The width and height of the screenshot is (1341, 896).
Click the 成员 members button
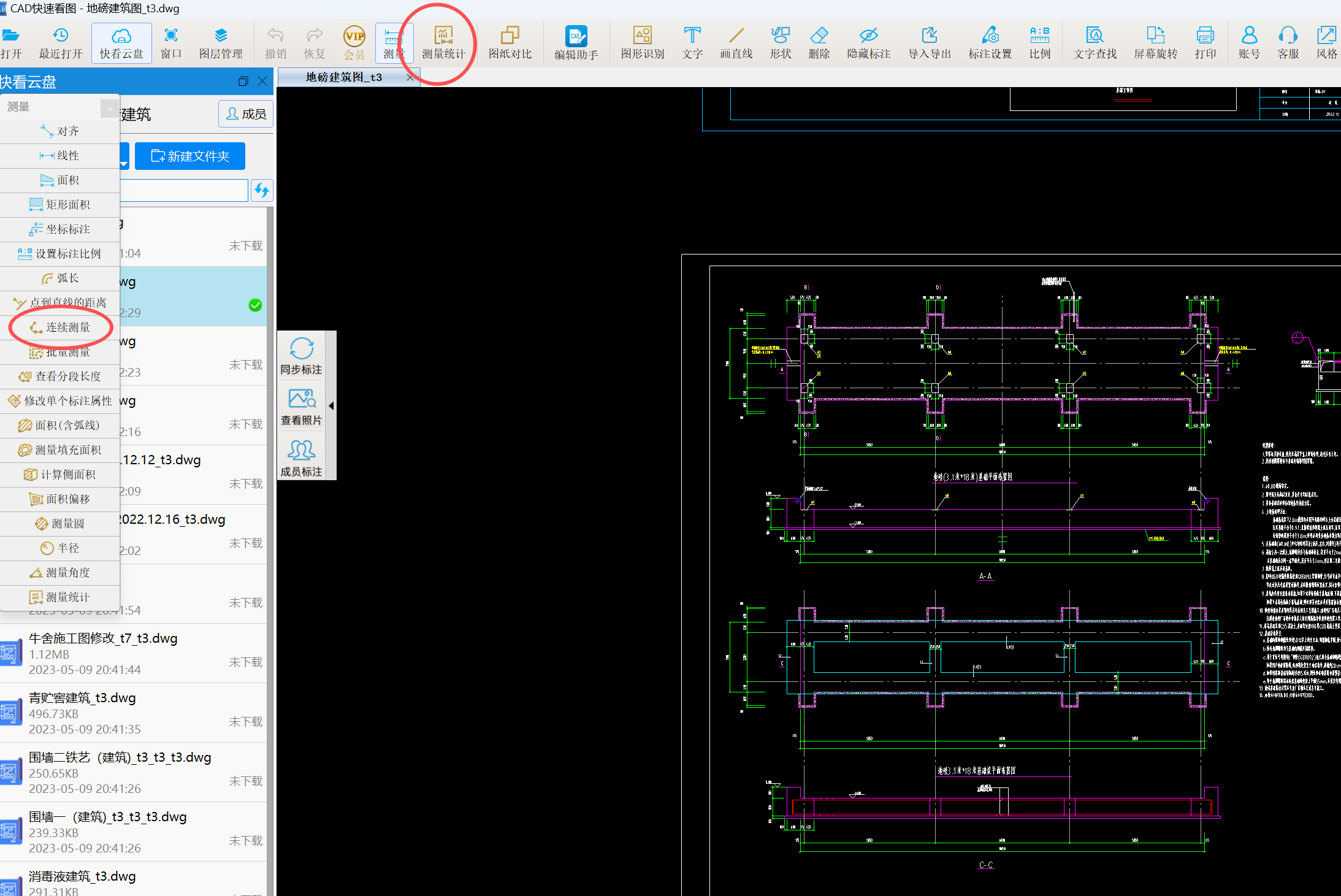(x=246, y=114)
